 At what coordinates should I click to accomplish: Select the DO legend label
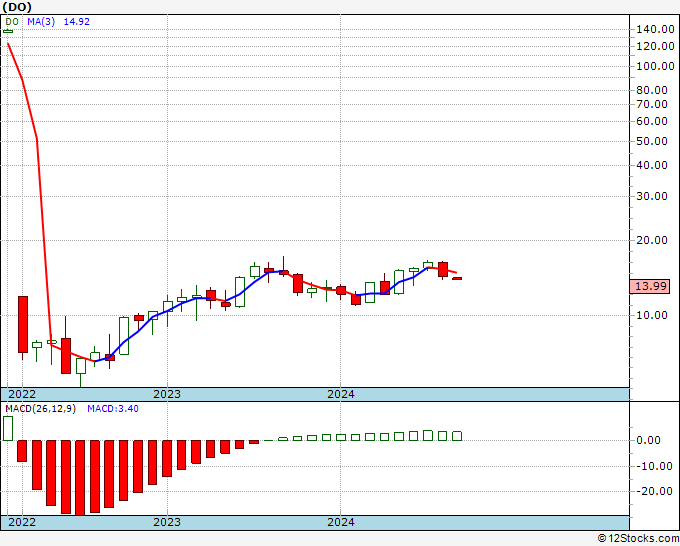tap(12, 22)
